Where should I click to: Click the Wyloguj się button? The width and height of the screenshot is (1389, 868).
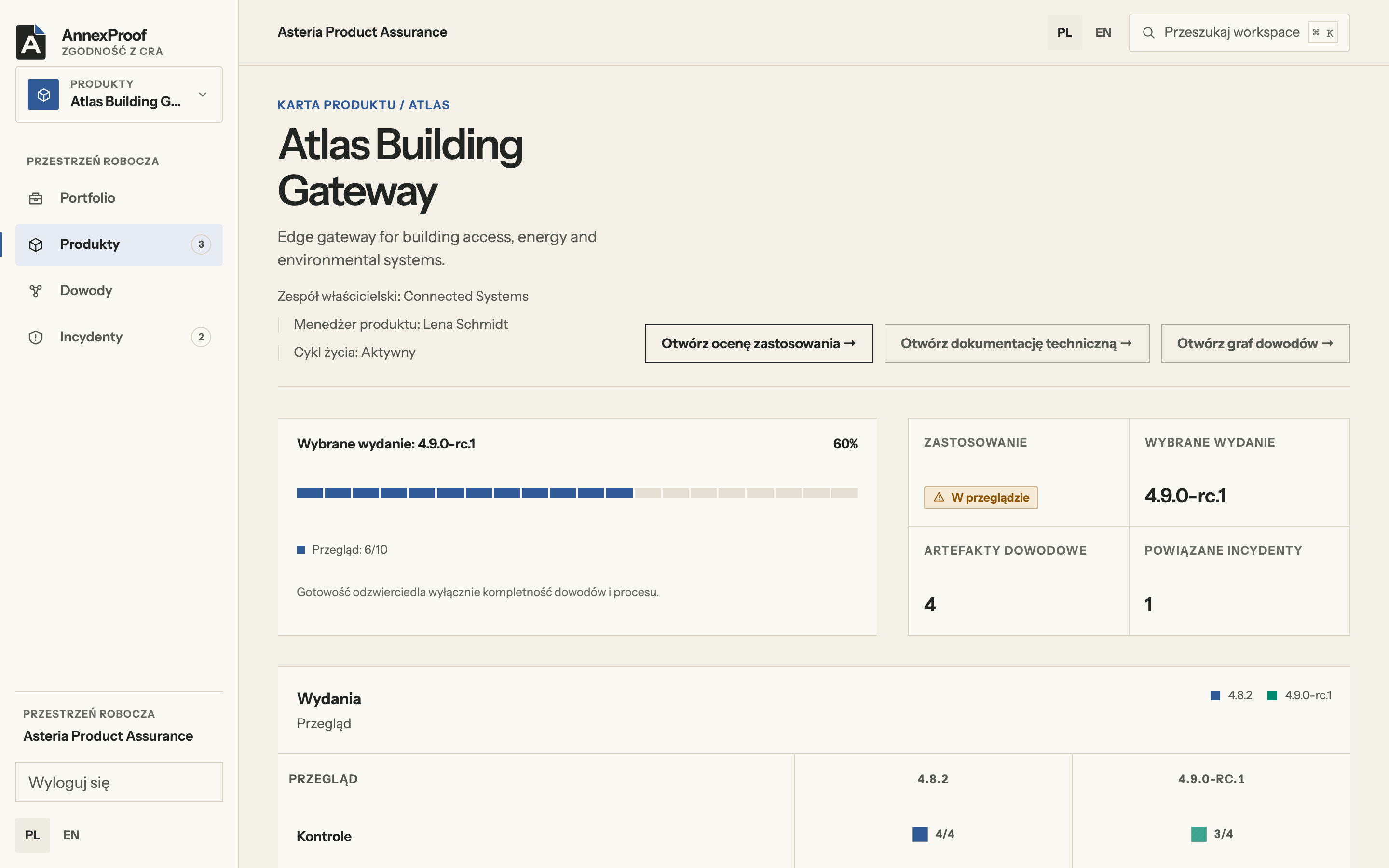[119, 782]
